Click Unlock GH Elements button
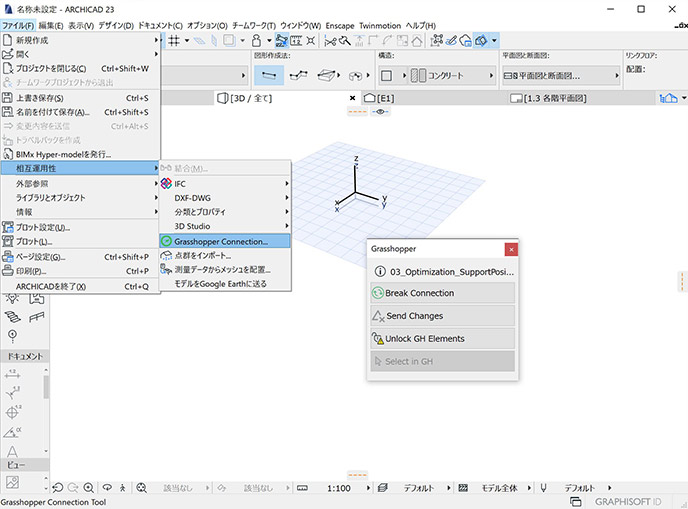 coord(442,338)
